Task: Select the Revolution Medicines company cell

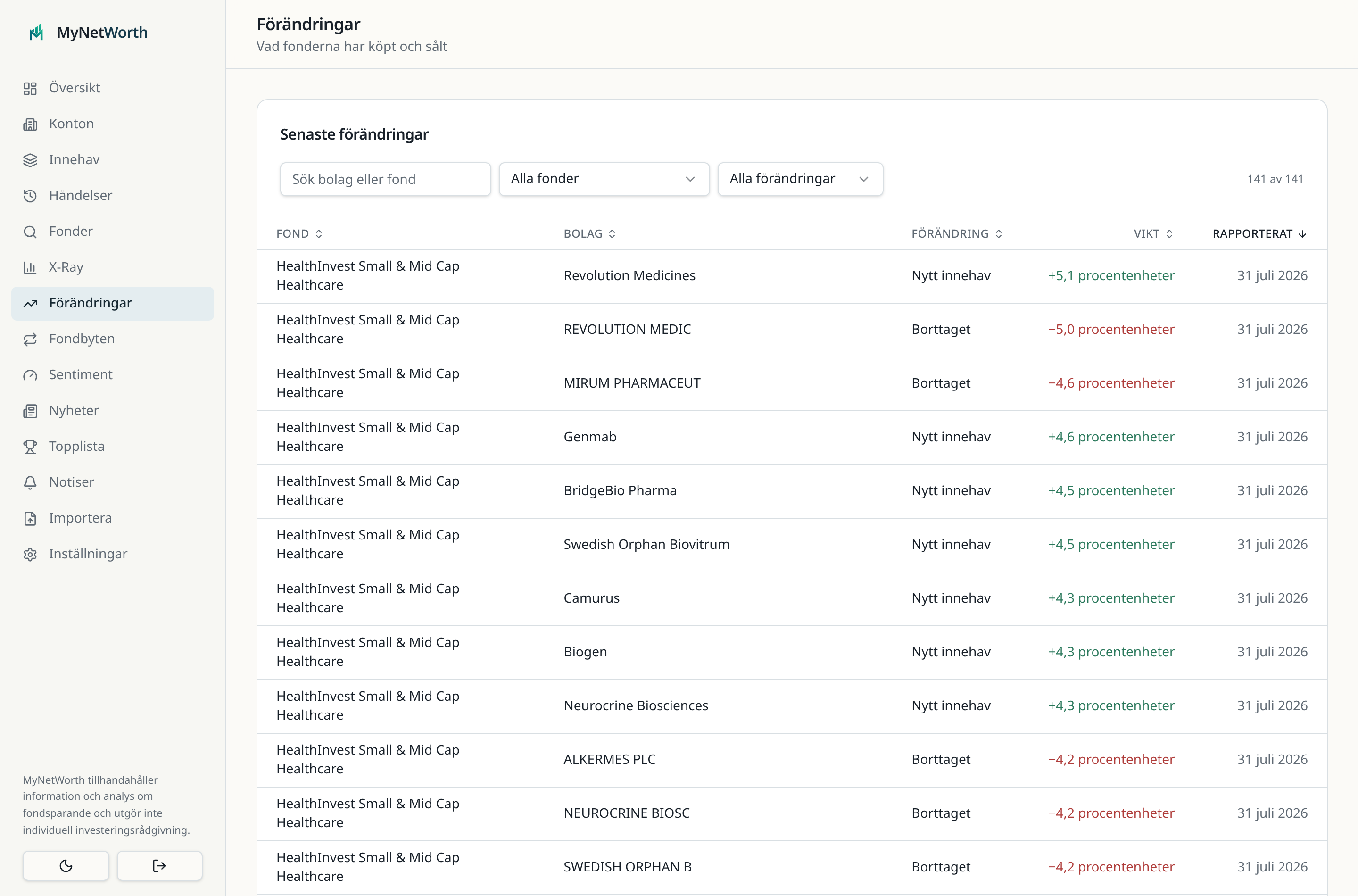Action: 629,276
